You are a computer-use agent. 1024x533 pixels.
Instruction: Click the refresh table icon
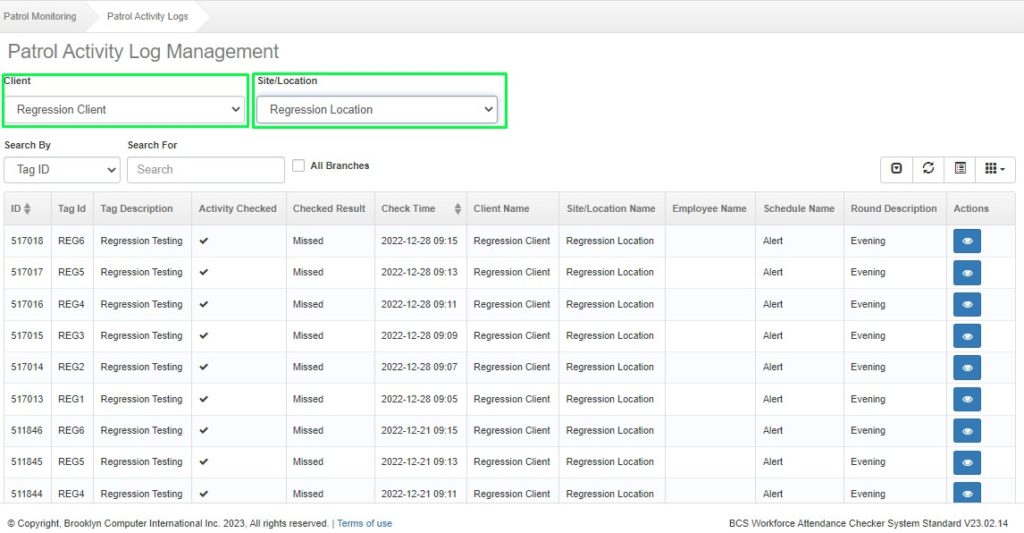[x=928, y=169]
